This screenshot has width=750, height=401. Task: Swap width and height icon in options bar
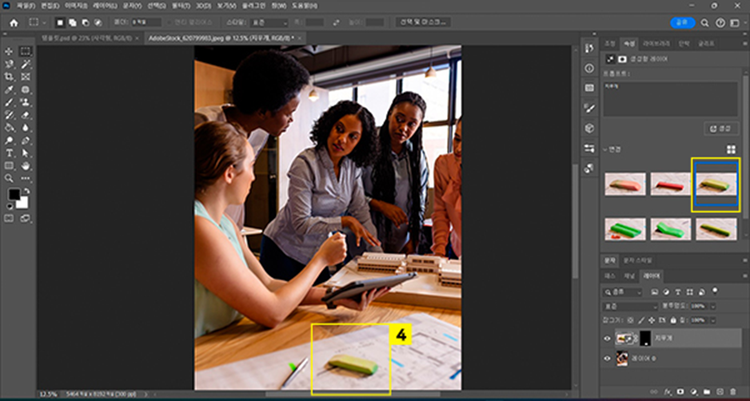(x=336, y=22)
